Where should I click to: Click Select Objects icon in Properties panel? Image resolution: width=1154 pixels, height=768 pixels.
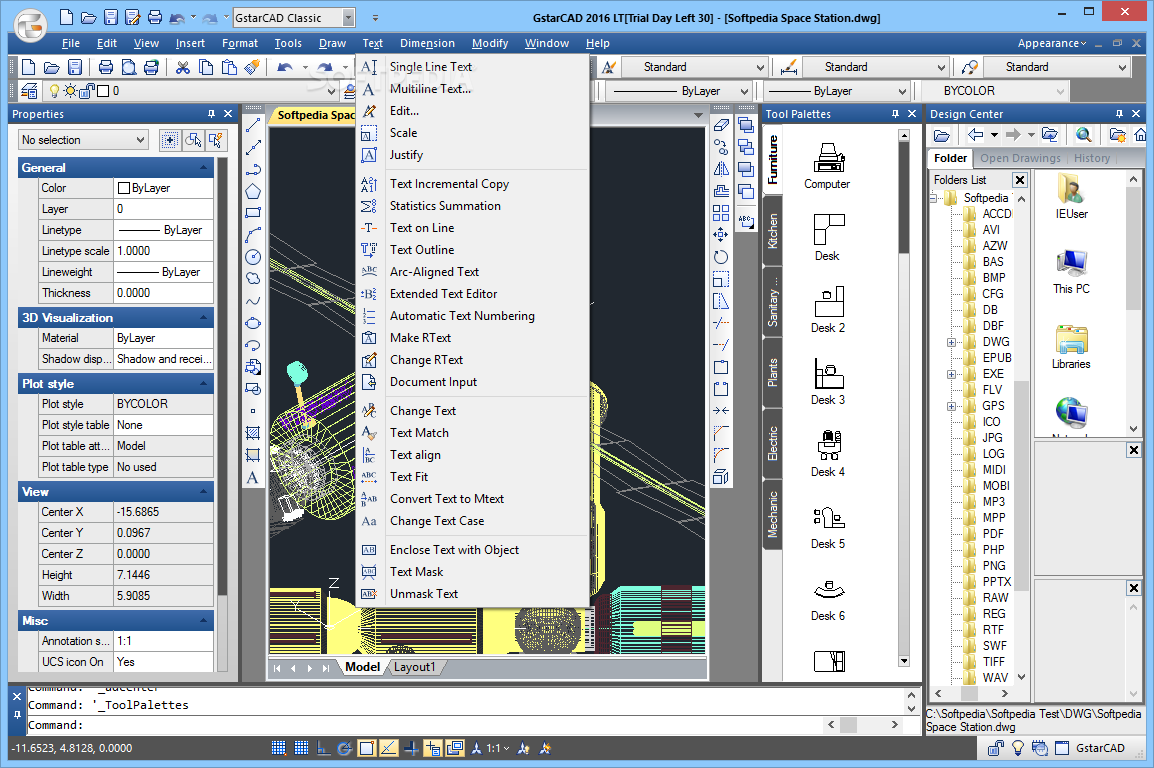click(194, 140)
